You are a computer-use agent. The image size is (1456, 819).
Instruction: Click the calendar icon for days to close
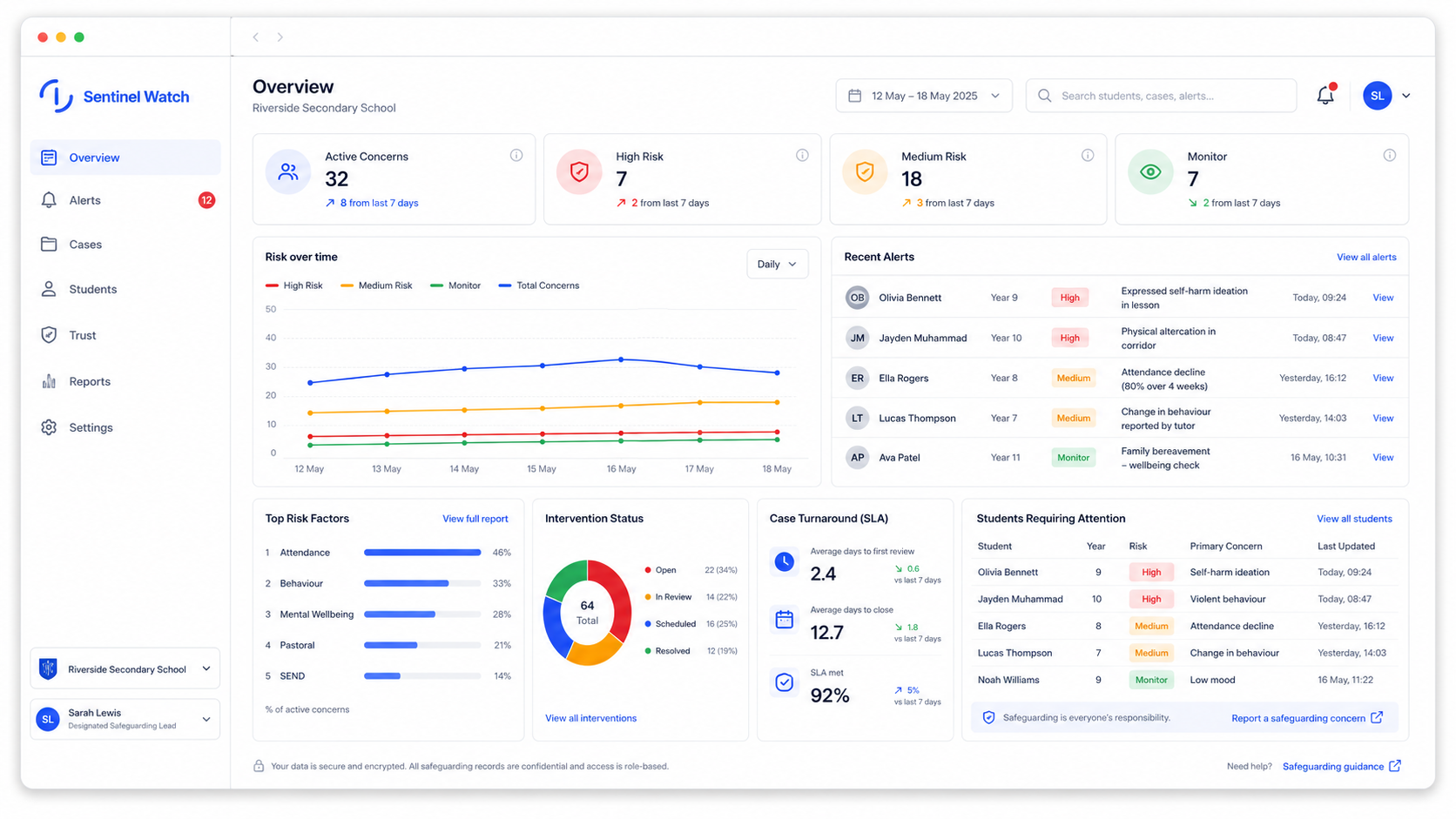[785, 620]
